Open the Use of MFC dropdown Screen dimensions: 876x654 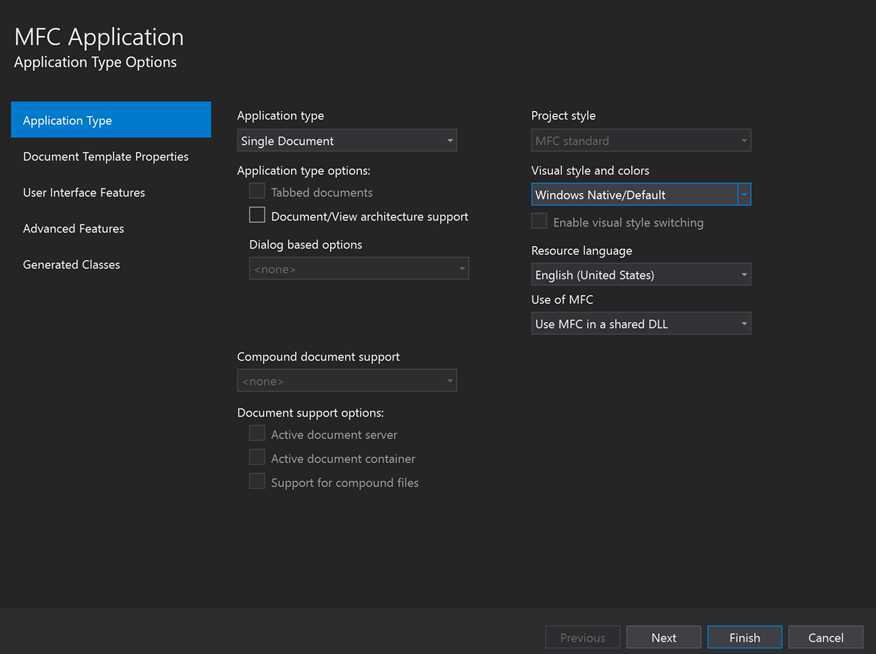click(x=641, y=324)
